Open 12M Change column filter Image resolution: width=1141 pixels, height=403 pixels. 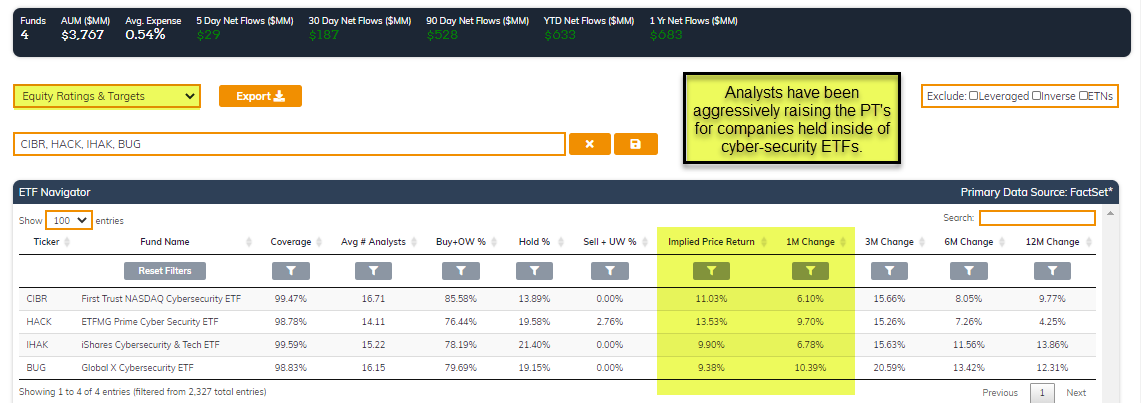[x=1052, y=271]
